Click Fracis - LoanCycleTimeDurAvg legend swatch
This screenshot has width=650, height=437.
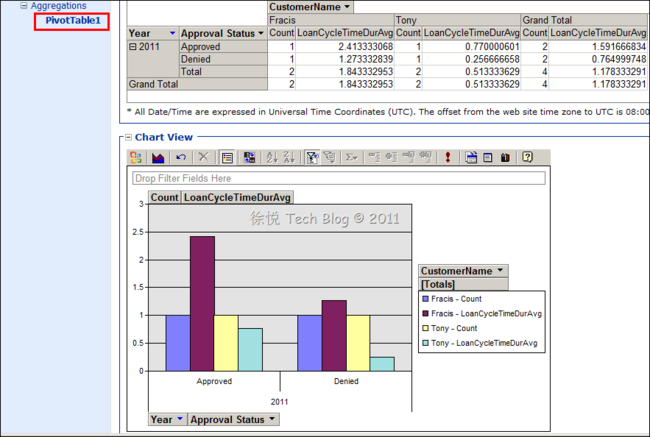click(425, 313)
